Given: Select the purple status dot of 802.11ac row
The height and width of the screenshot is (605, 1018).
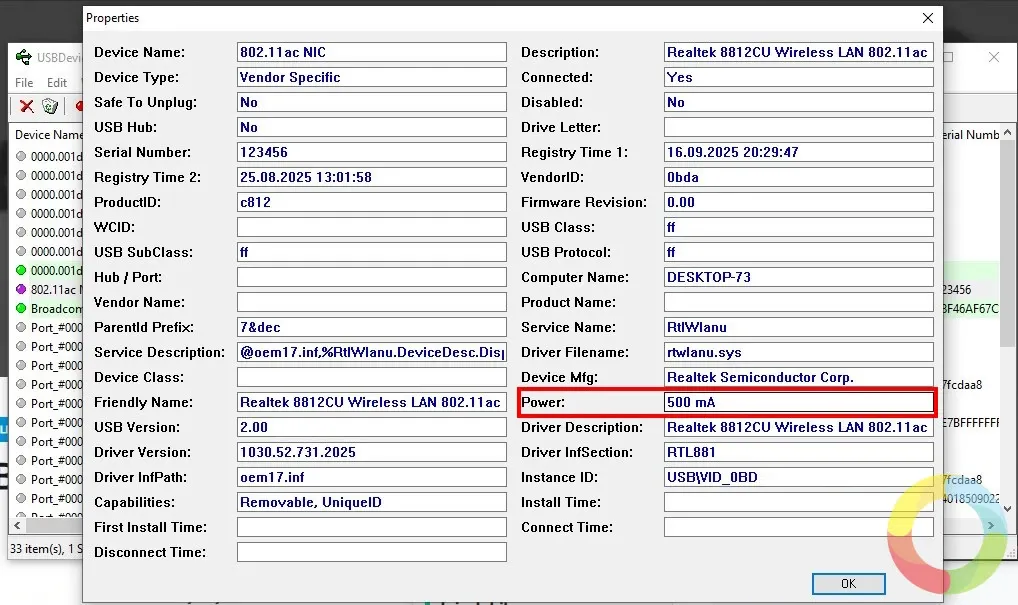Looking at the screenshot, I should (21, 290).
